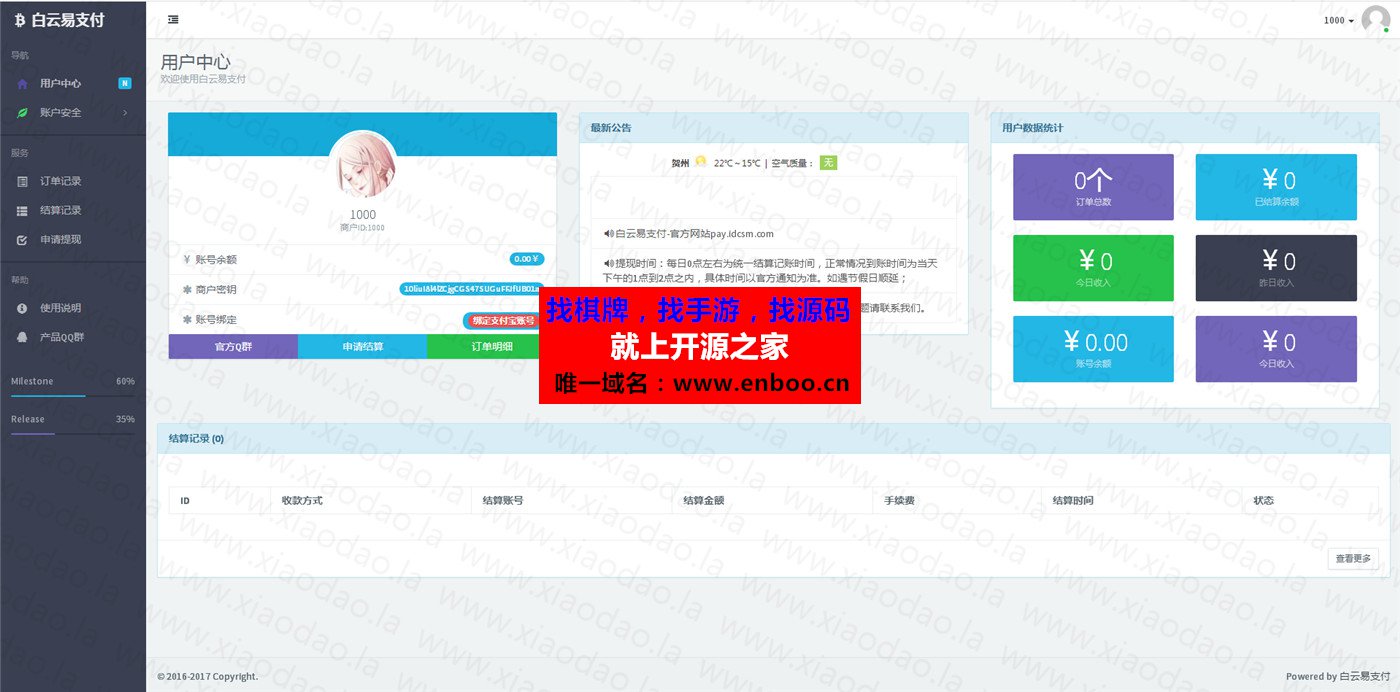
Task: Click the document icon beside 订单记录
Action: (22, 182)
